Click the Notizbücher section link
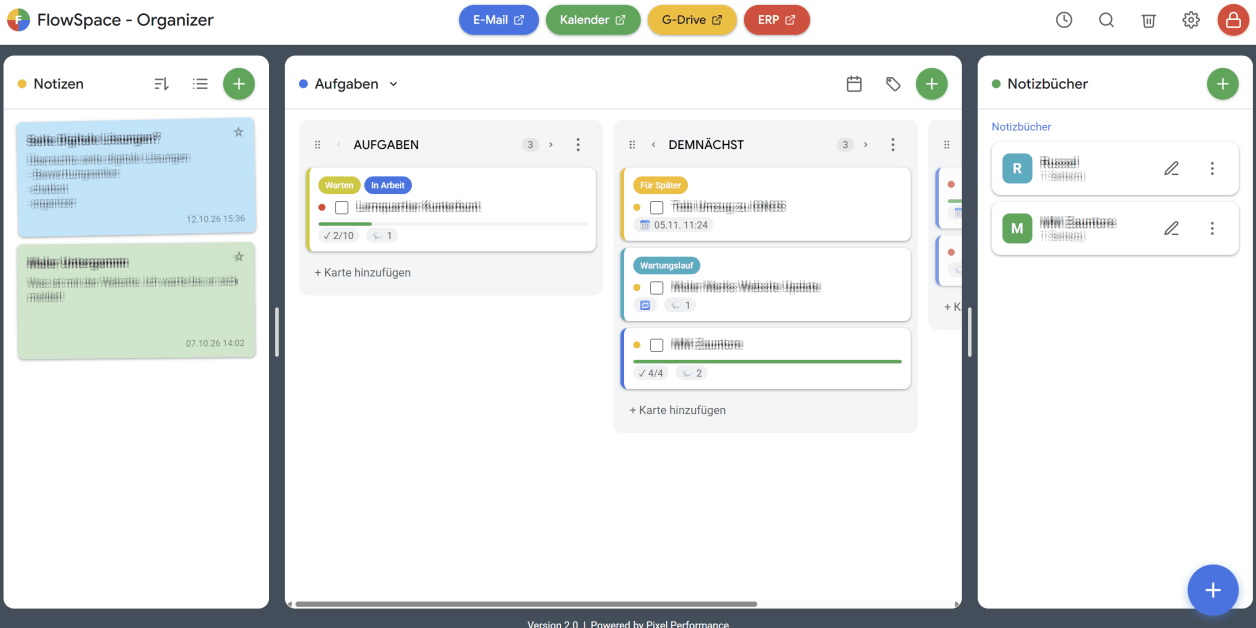 pyautogui.click(x=1021, y=127)
